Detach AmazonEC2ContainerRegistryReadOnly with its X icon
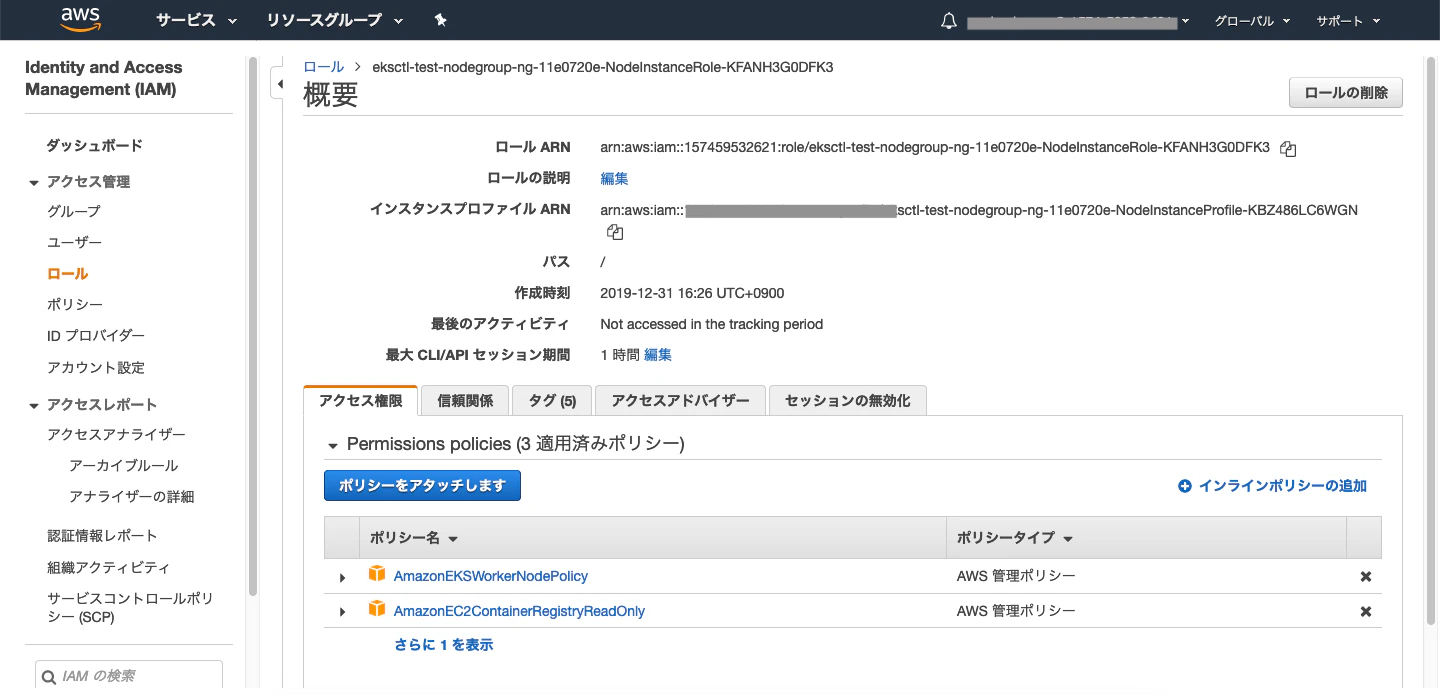Image resolution: width=1440 pixels, height=695 pixels. (1365, 610)
